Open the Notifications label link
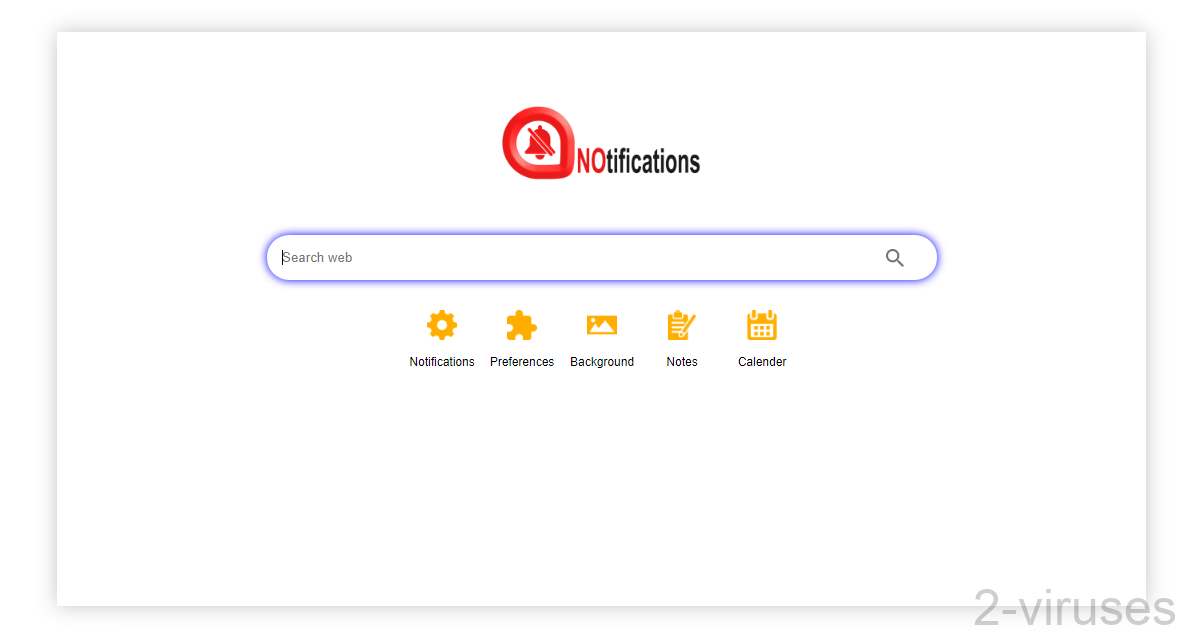1200x640 pixels. point(441,361)
